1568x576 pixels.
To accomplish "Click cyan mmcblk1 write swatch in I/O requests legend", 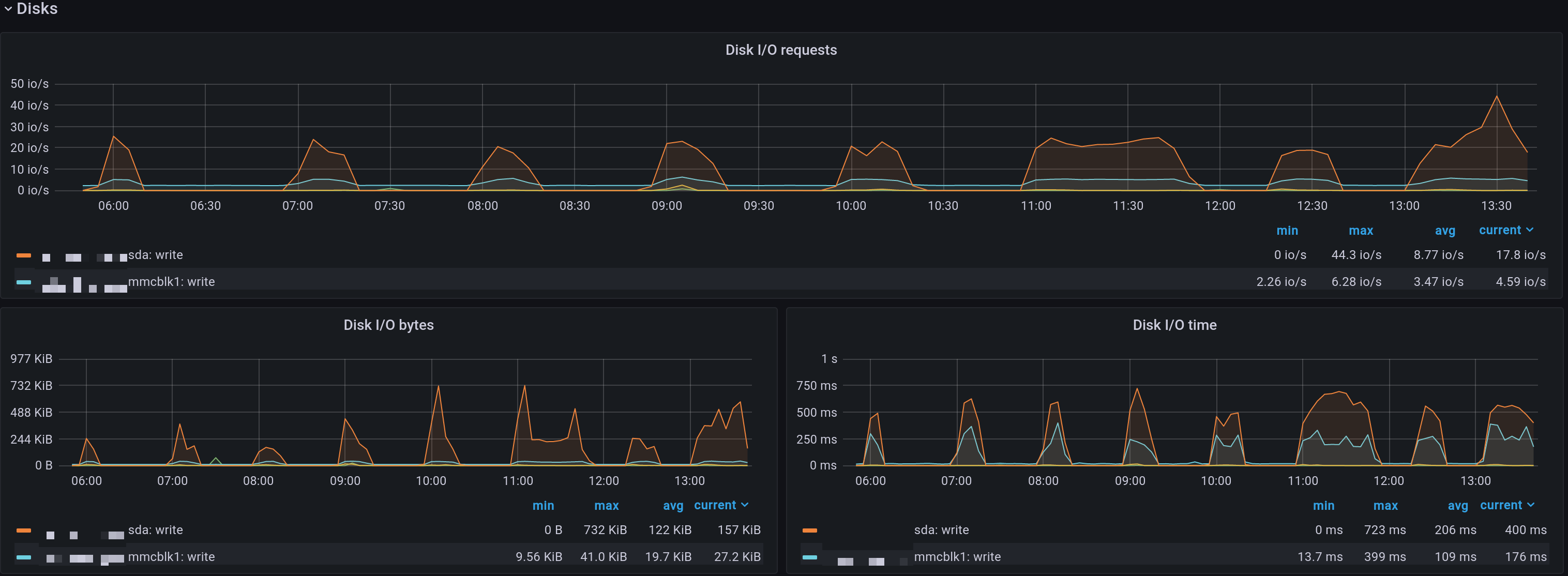I will [x=24, y=282].
